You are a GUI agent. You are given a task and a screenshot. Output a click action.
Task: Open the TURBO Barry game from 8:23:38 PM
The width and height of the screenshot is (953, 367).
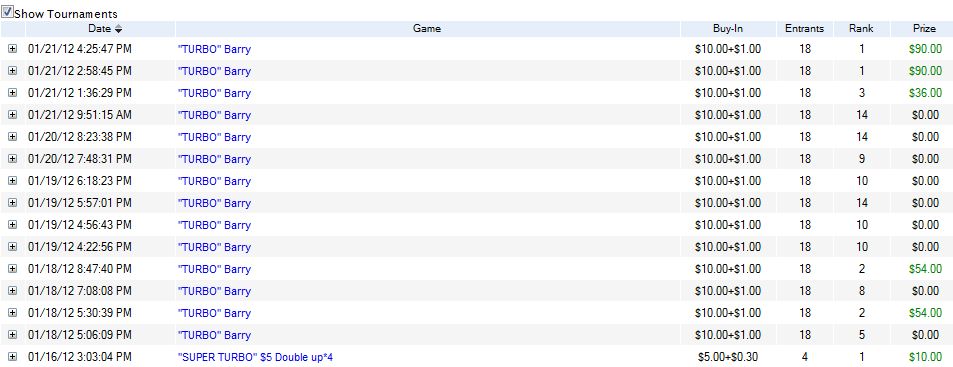tap(214, 137)
